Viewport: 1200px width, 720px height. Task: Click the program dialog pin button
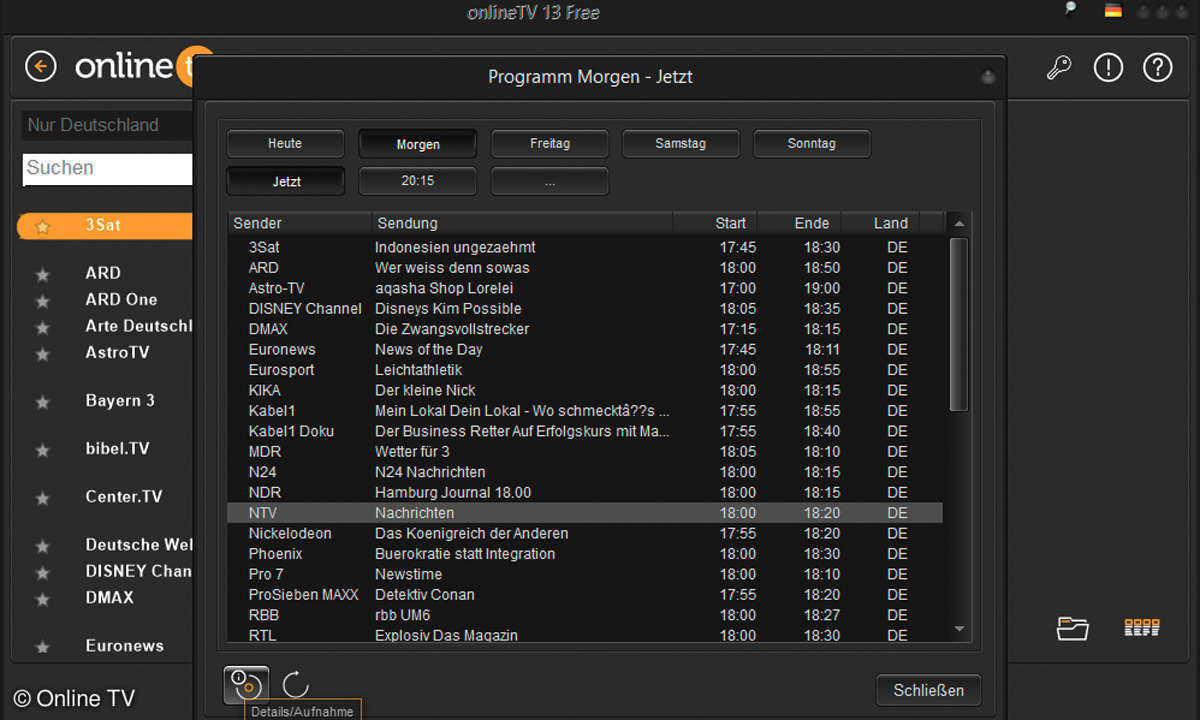point(988,77)
